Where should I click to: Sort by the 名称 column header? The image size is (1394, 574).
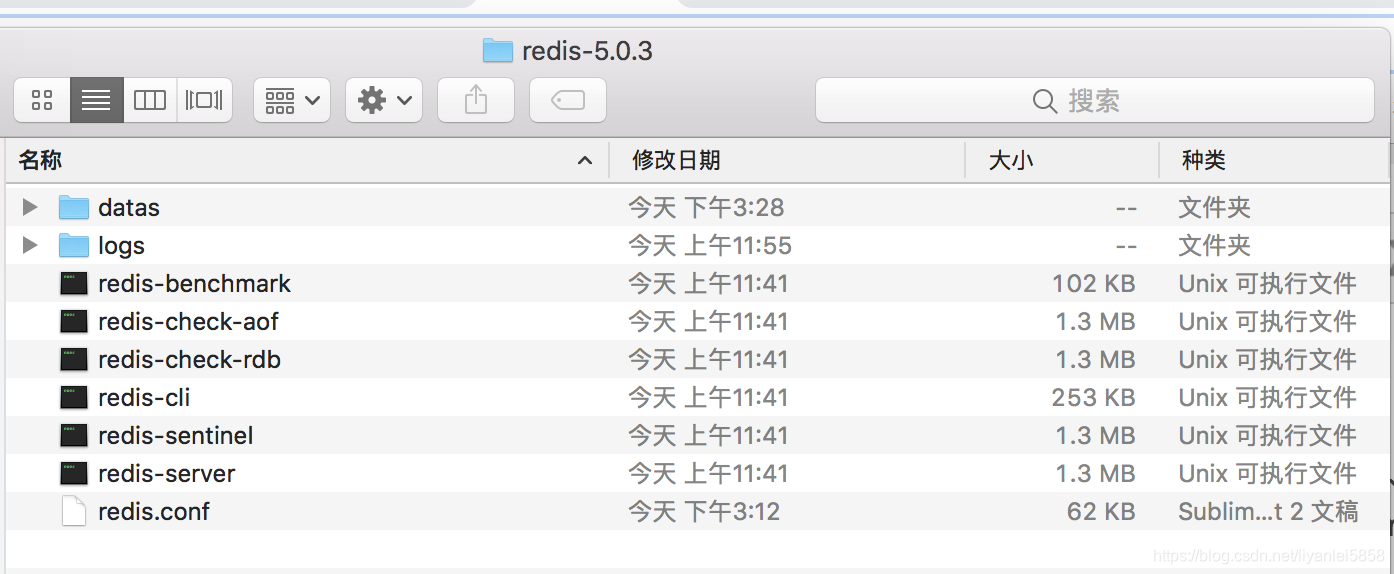pyautogui.click(x=307, y=160)
